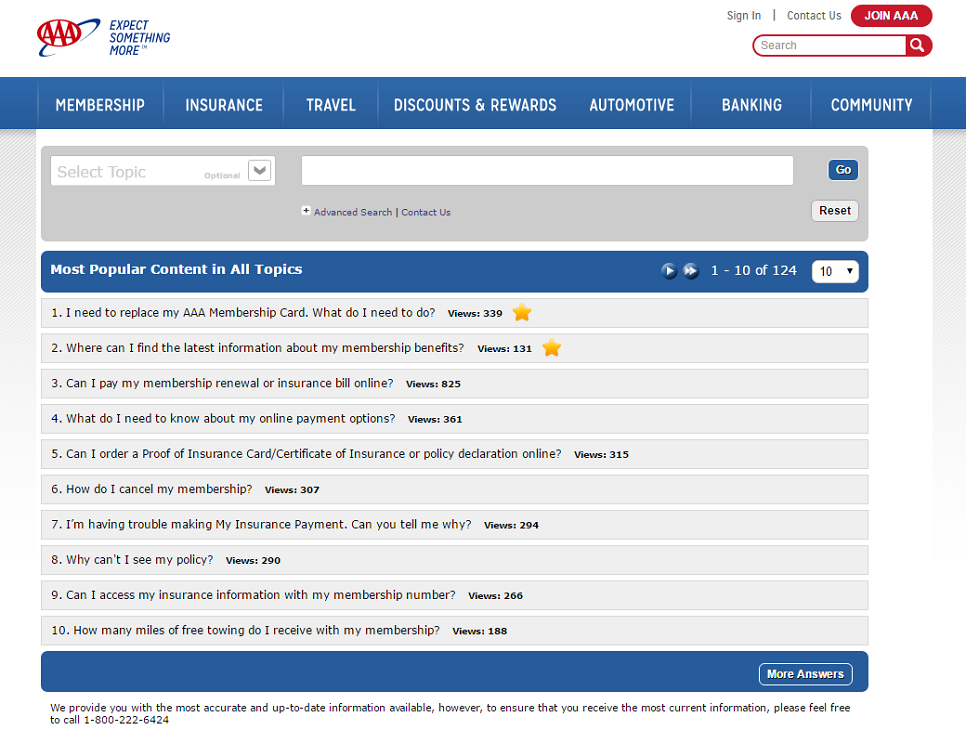Open the Membership menu
Viewport: 966px width, 756px height.
(x=100, y=105)
